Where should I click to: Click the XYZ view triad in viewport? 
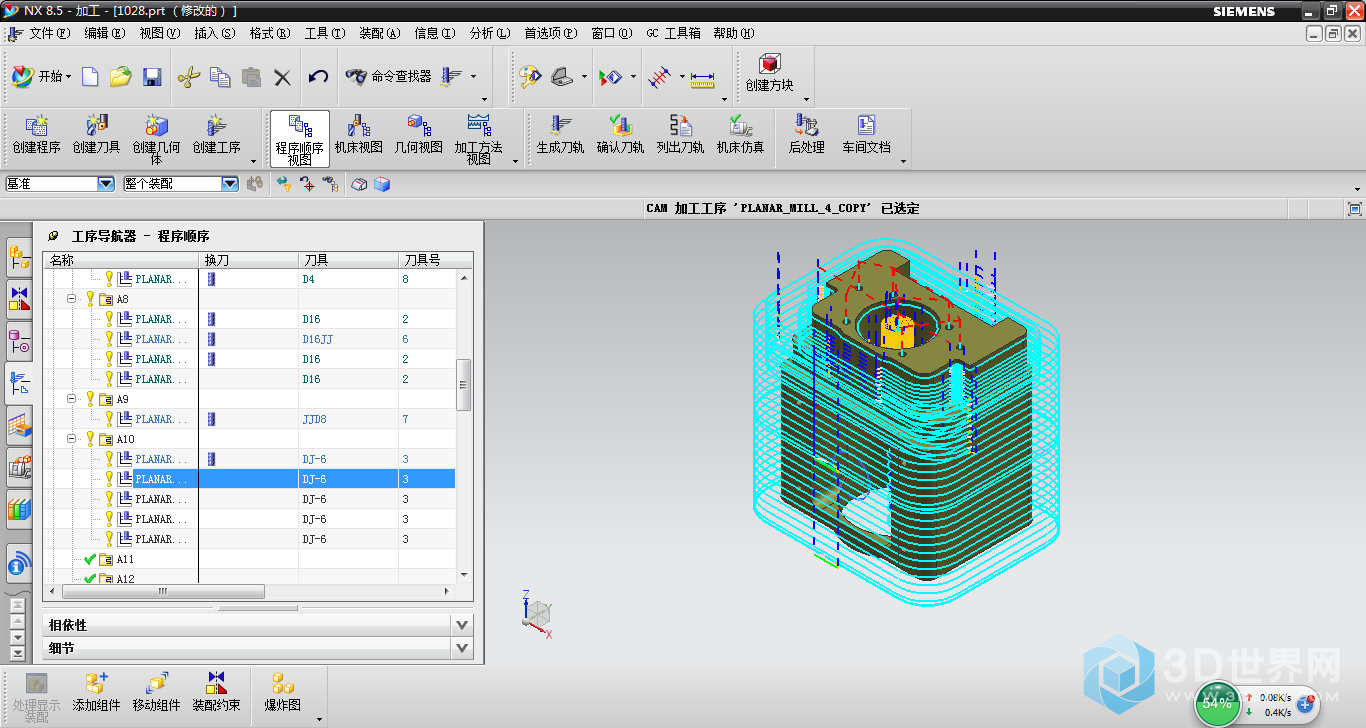[x=538, y=612]
